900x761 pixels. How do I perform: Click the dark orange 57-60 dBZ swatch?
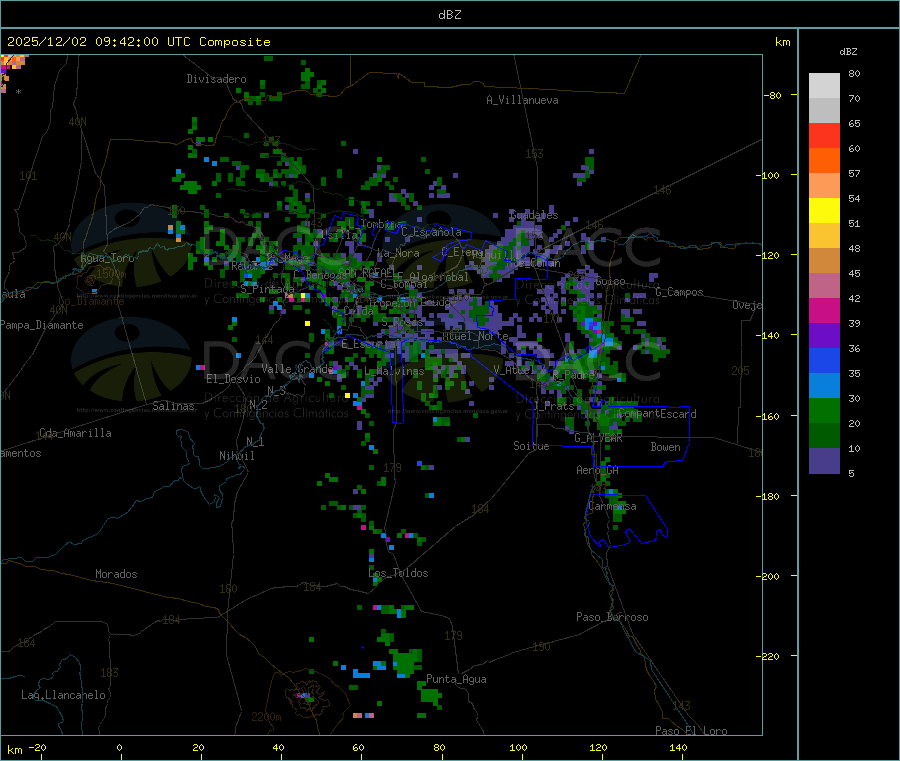[824, 161]
